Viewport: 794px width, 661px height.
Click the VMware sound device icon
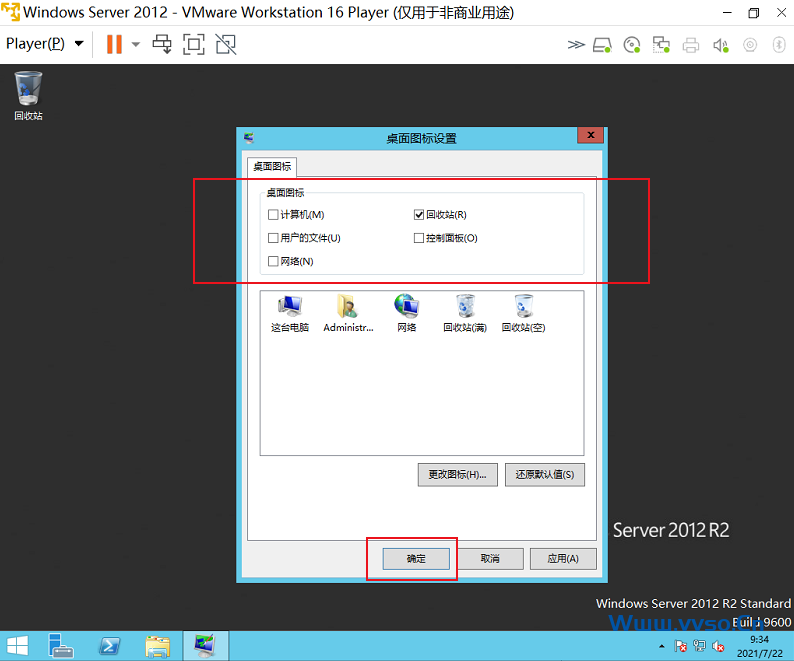(x=720, y=45)
